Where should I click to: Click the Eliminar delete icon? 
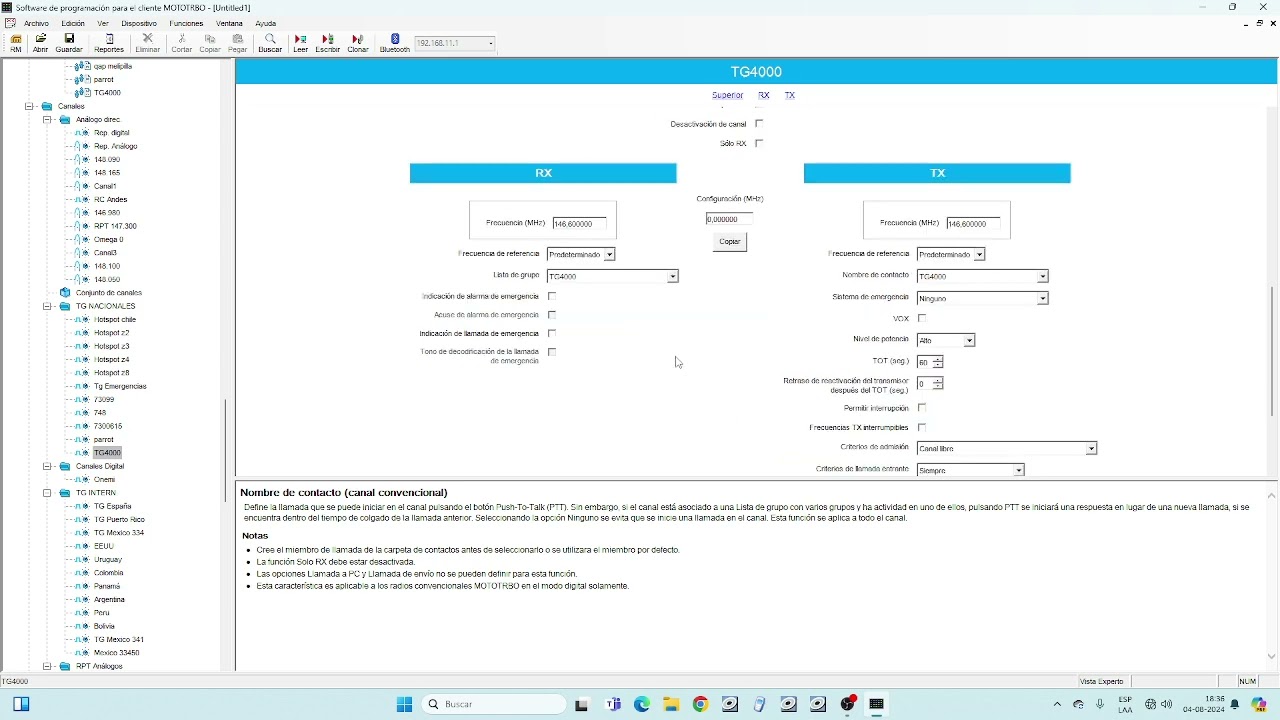point(148,43)
